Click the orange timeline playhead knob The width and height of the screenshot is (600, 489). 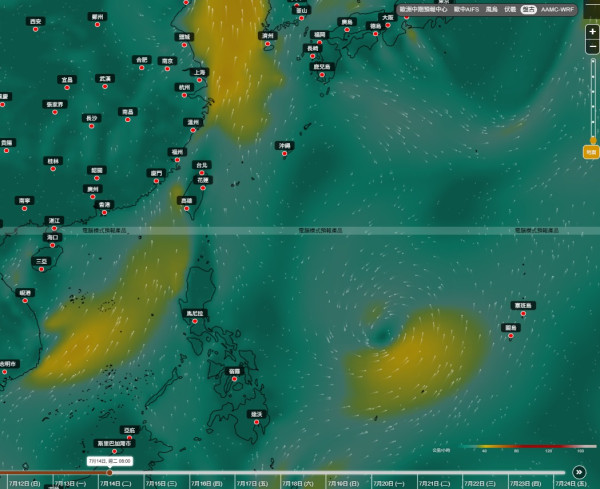click(x=109, y=473)
